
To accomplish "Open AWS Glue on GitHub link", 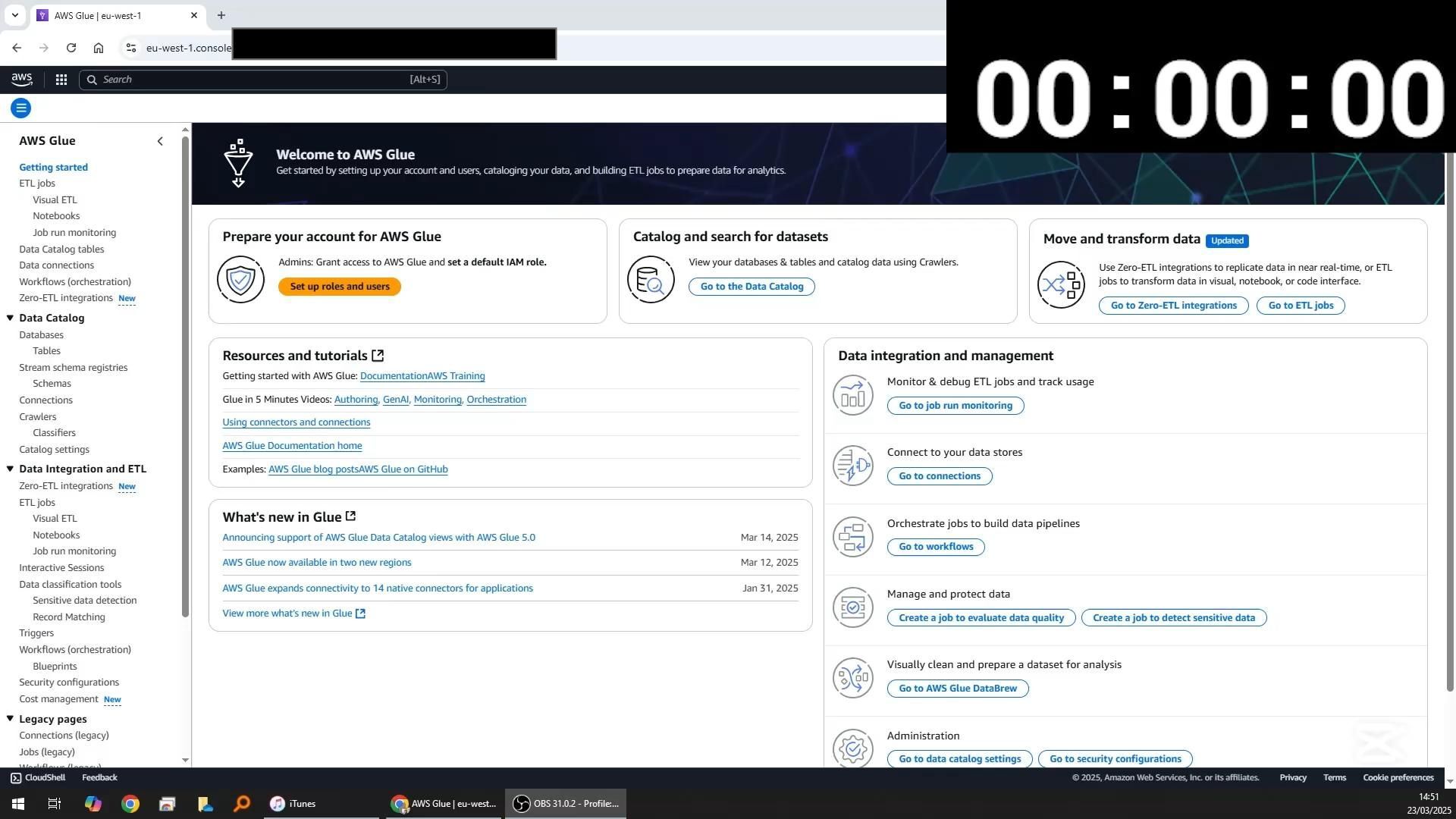I will coord(403,469).
